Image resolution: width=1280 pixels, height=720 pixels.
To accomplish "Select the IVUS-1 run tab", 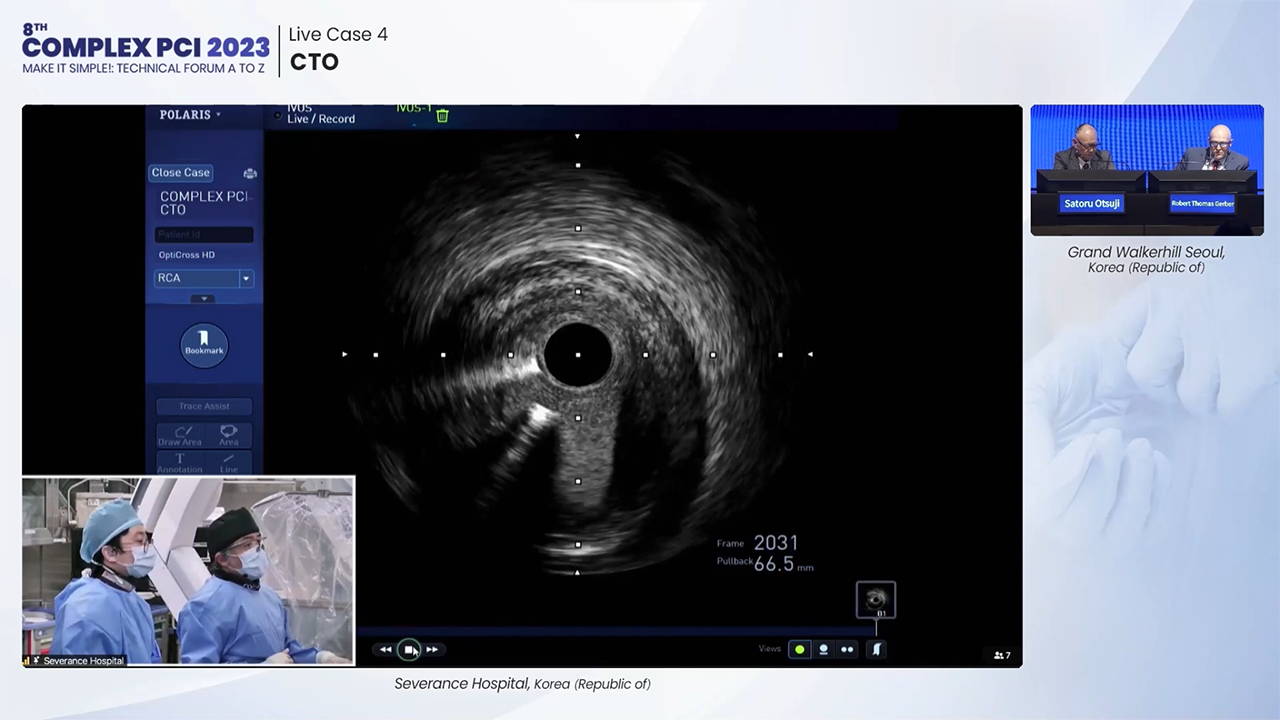I will [x=413, y=109].
